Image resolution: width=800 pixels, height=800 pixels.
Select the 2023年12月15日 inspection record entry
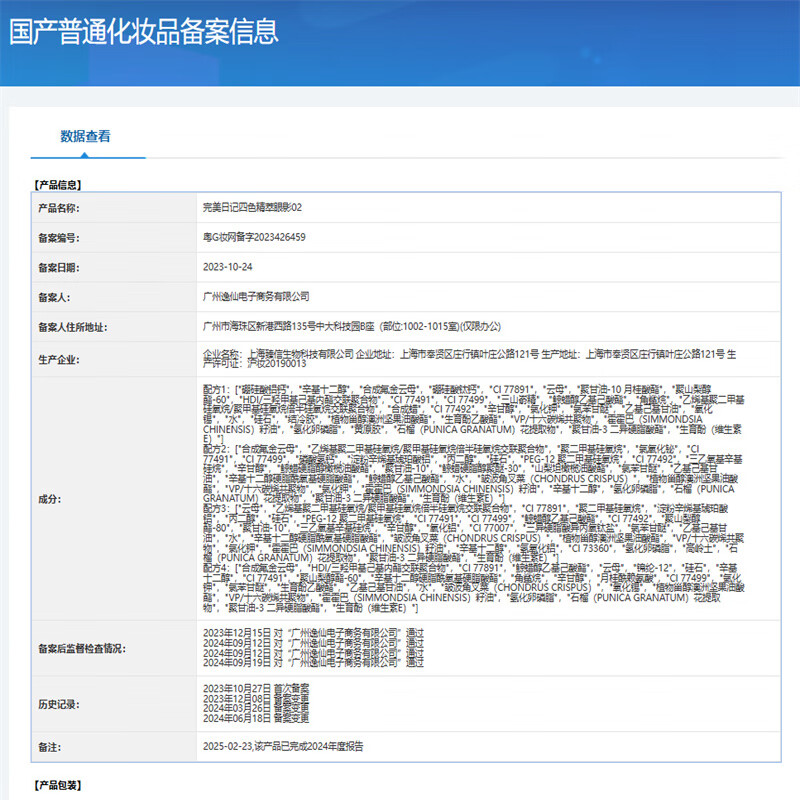pos(313,633)
